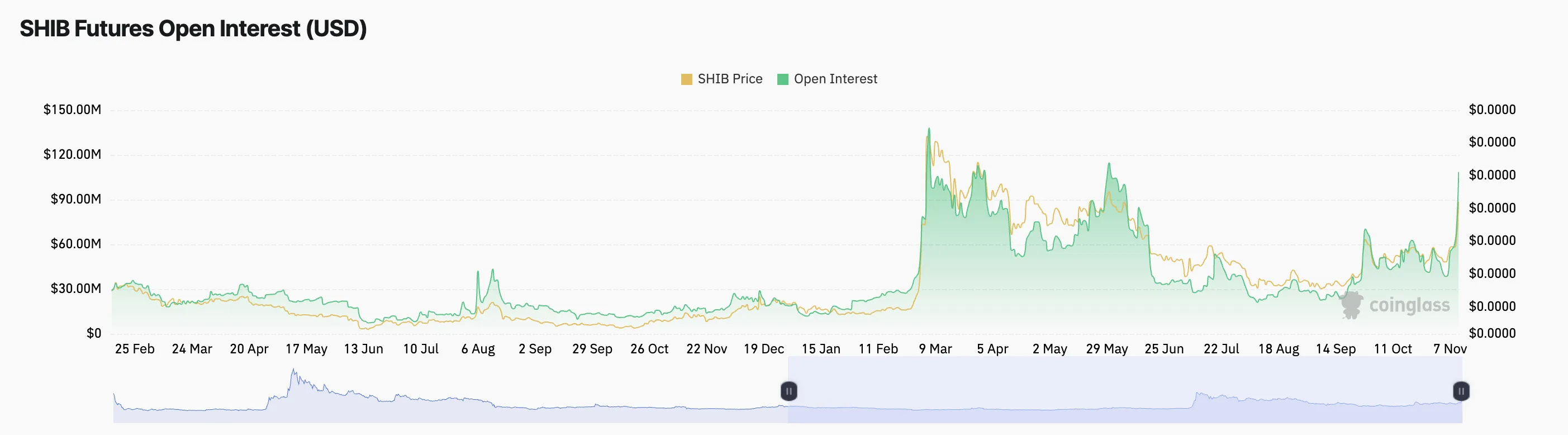
Task: Click the 13 Jun date label
Action: 363,349
